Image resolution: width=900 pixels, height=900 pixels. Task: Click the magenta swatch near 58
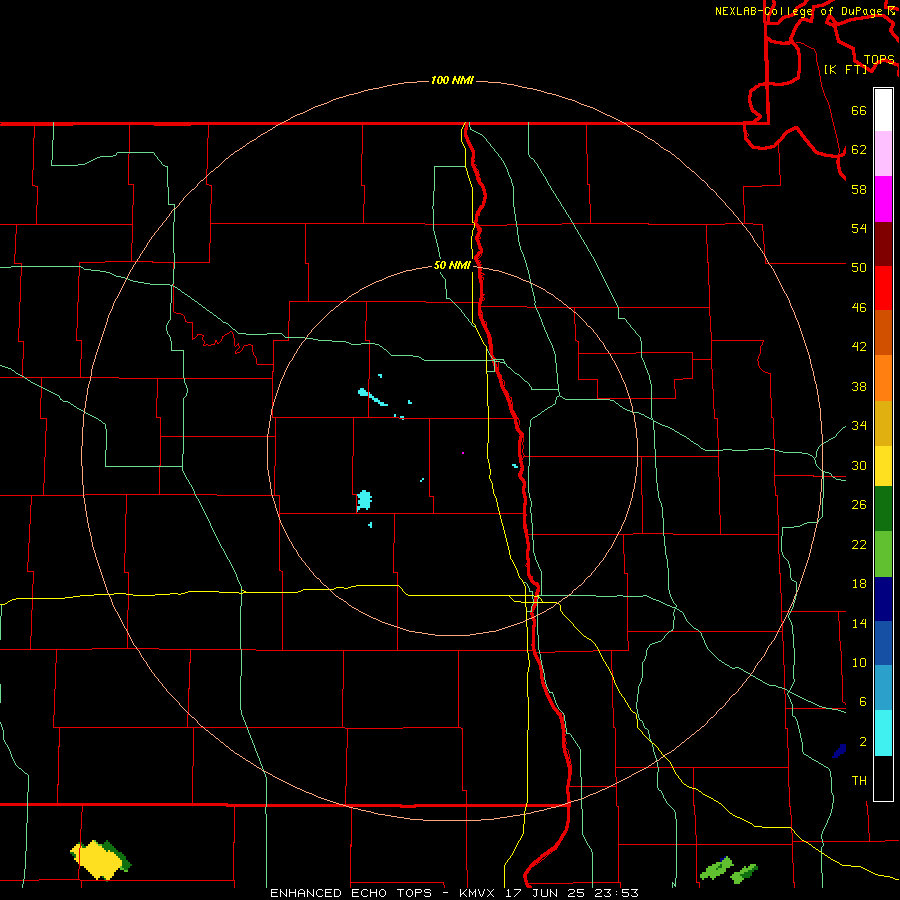point(883,199)
